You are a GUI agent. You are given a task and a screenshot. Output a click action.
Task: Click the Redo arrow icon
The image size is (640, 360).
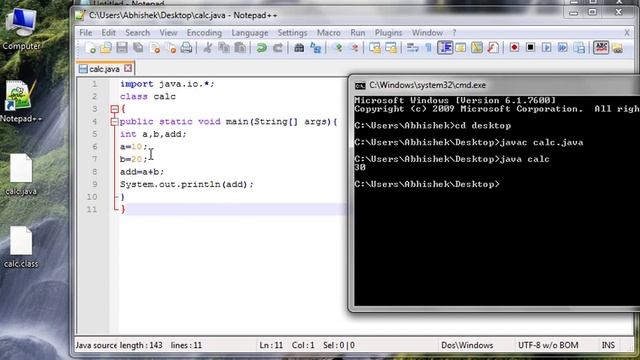[278, 48]
